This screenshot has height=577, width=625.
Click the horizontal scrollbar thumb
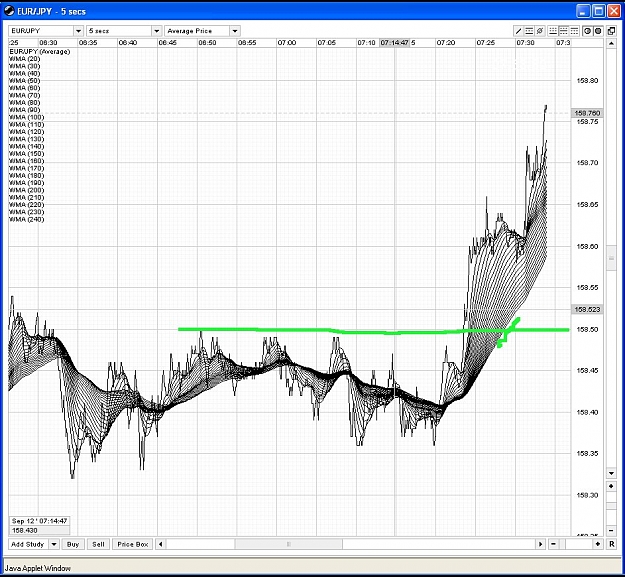coord(288,544)
